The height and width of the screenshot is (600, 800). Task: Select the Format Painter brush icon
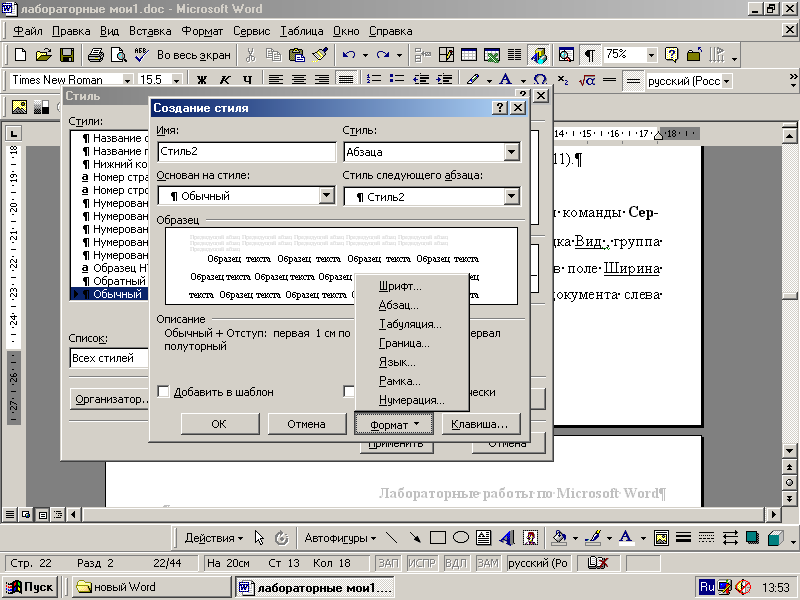point(320,55)
